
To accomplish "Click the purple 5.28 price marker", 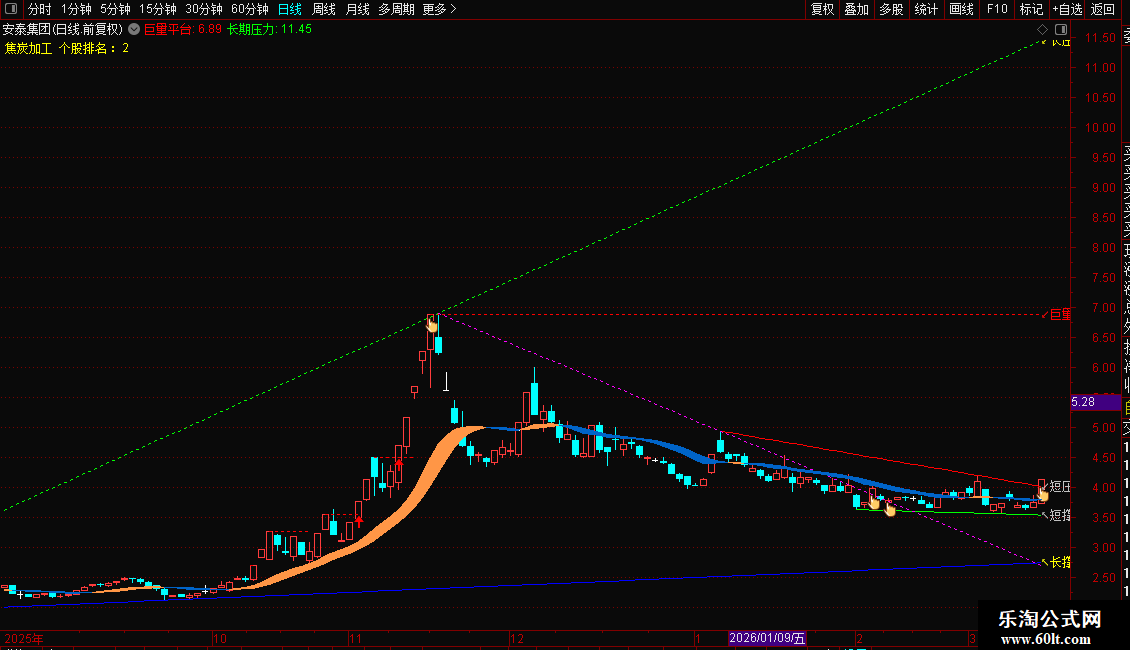I will click(x=1095, y=402).
